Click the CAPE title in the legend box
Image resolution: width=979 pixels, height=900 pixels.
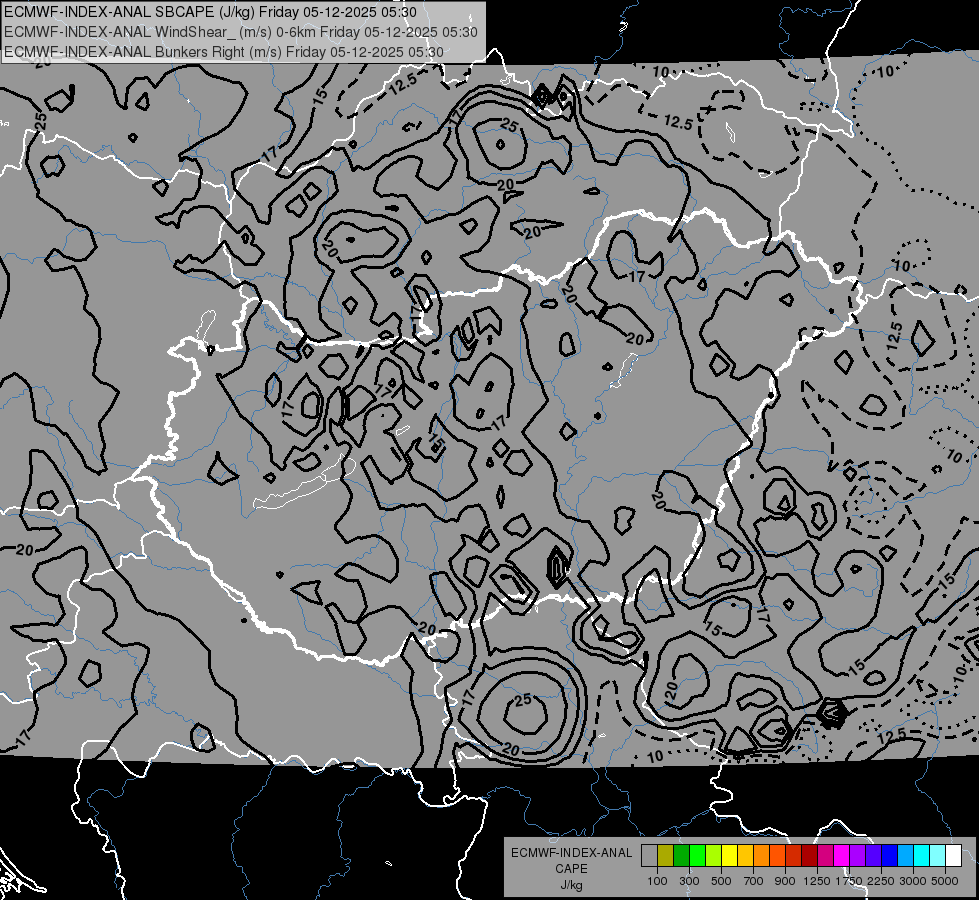(571, 869)
